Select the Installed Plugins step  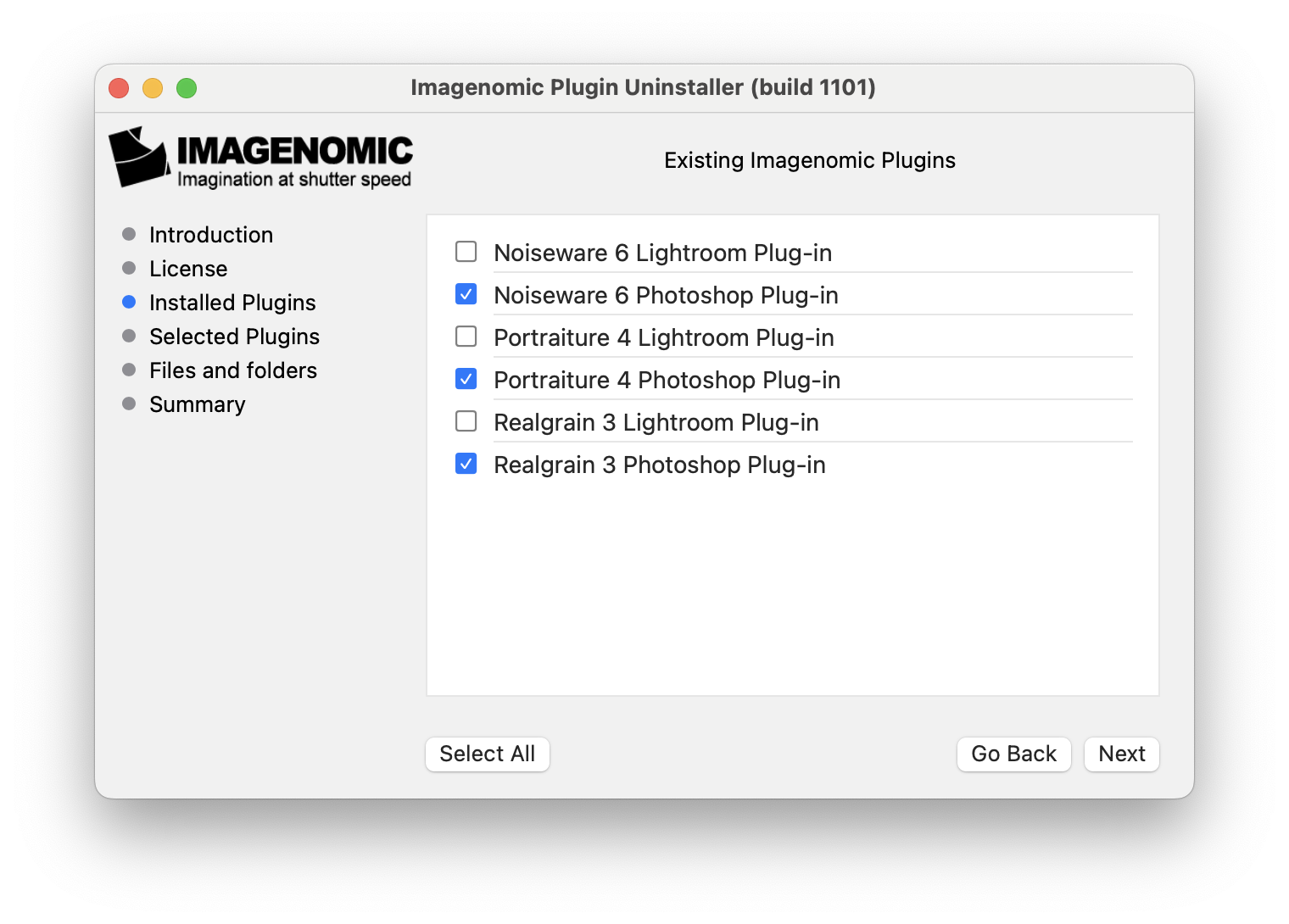tap(232, 303)
